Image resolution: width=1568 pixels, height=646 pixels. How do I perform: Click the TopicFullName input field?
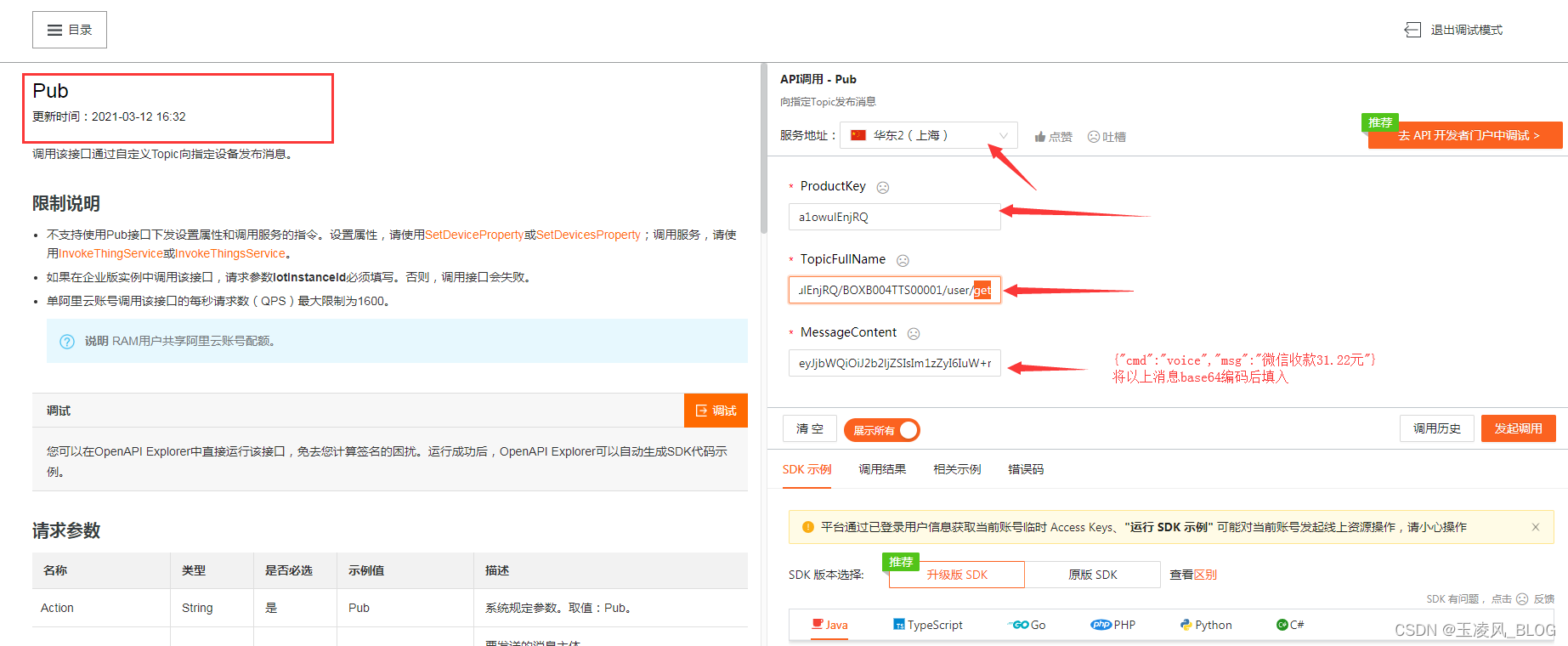(x=894, y=290)
